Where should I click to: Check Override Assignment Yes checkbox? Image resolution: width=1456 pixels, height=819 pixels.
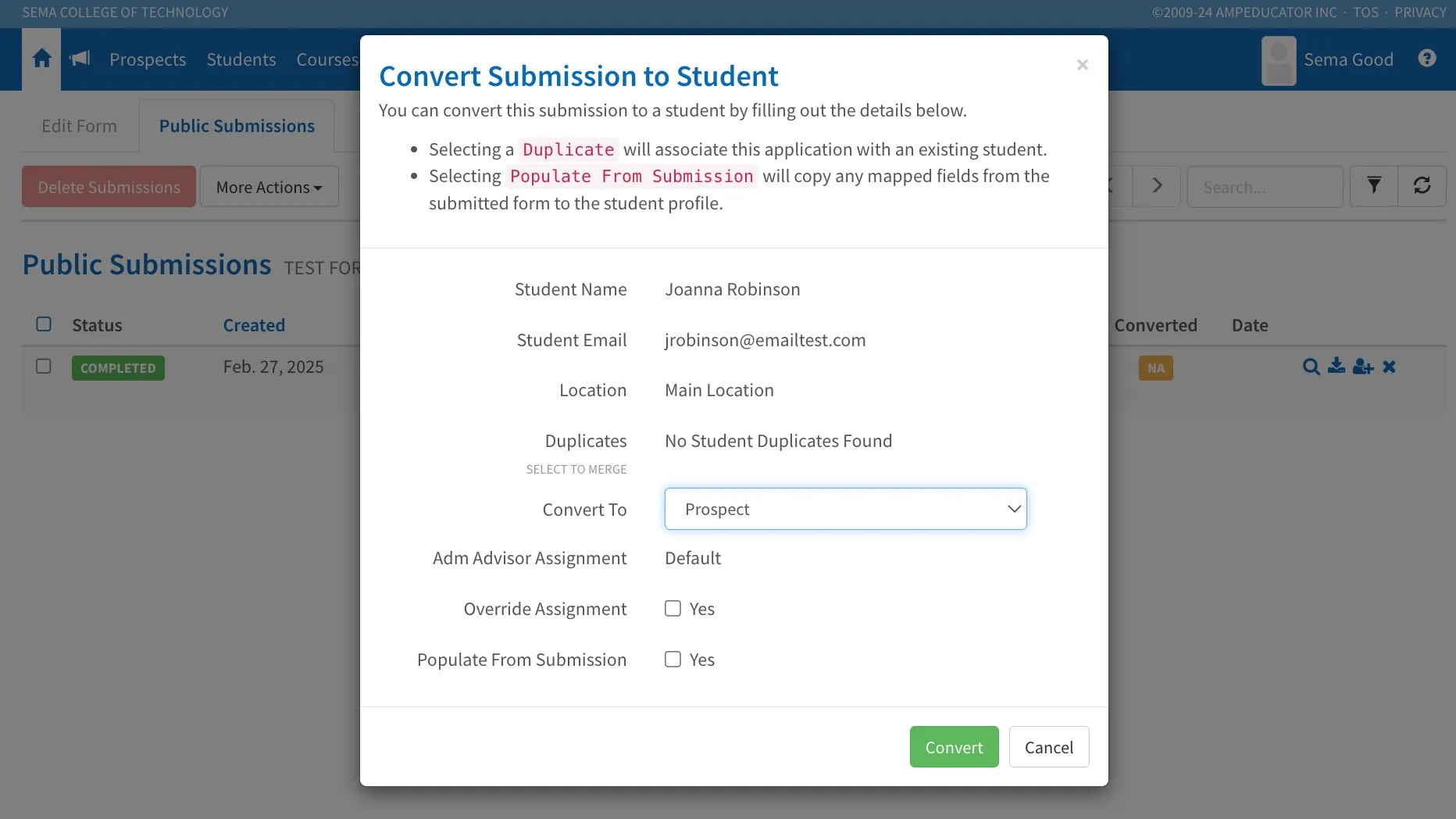(x=673, y=609)
